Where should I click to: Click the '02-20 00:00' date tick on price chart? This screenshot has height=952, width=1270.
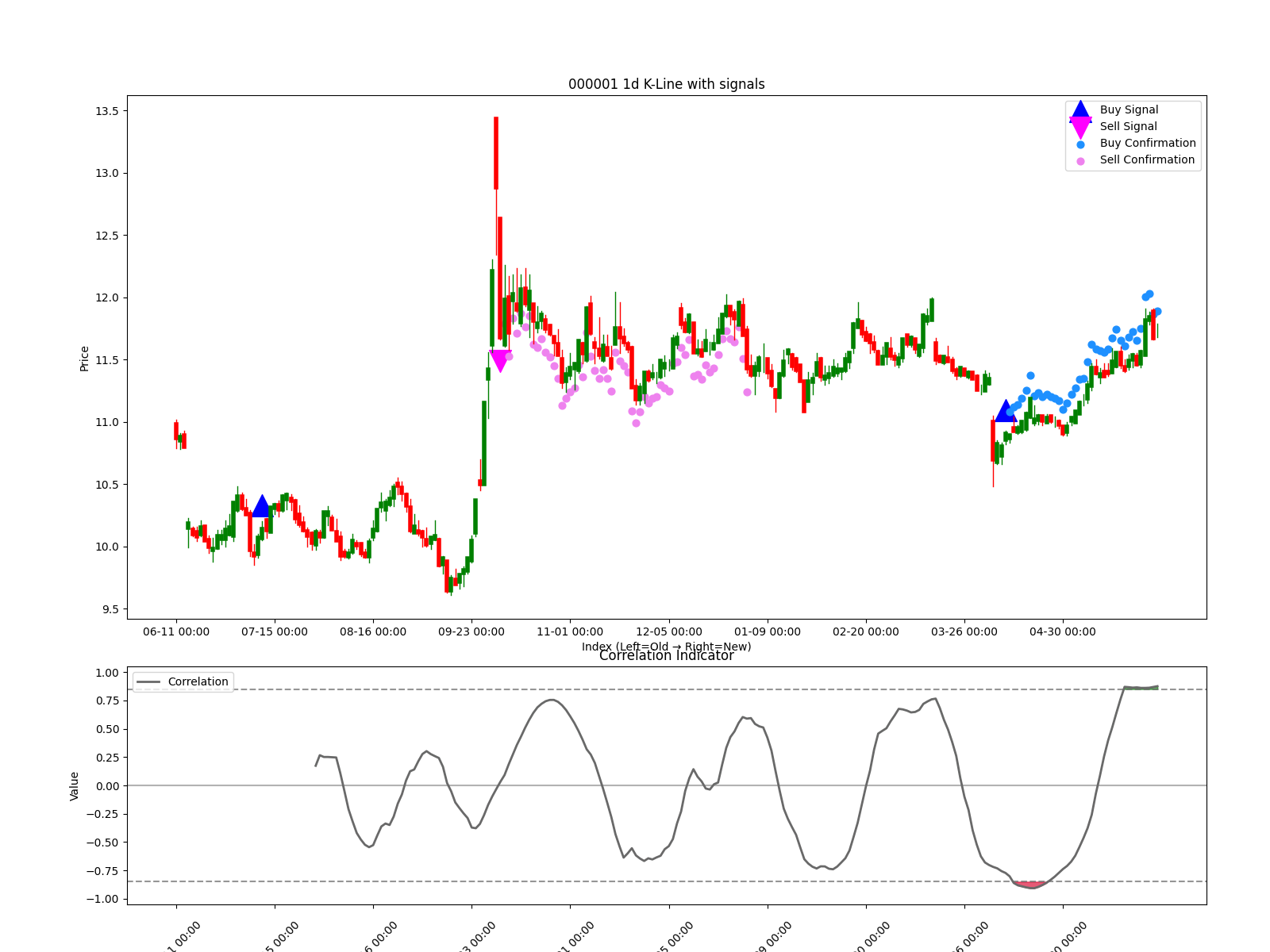click(866, 632)
